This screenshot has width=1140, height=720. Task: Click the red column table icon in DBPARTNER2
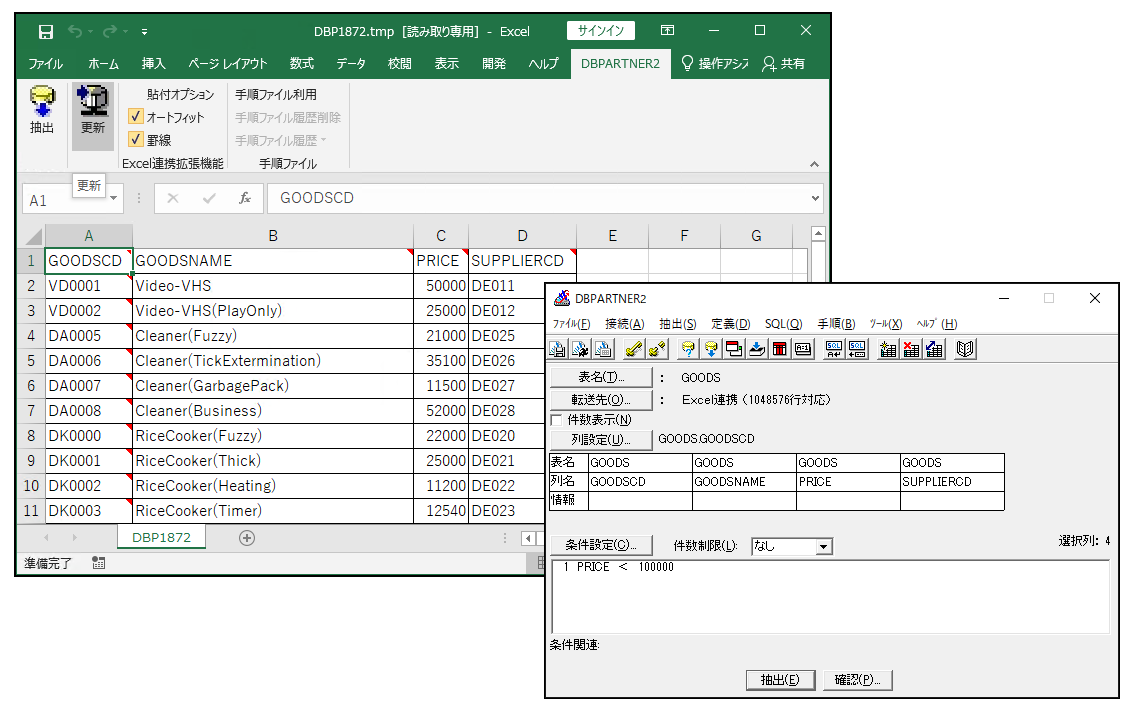(x=780, y=349)
